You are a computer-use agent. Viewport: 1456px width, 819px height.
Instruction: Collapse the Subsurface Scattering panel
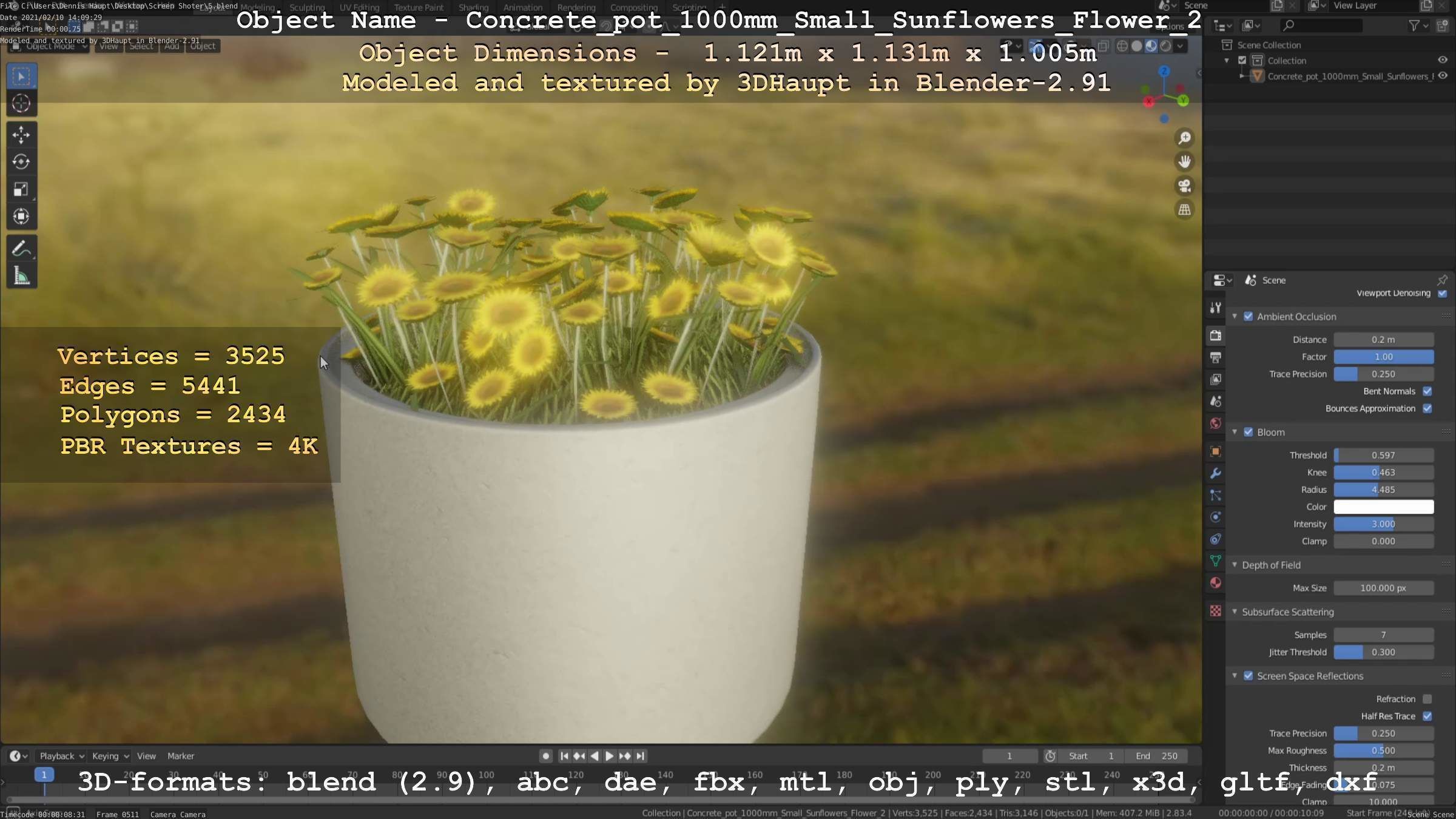pyautogui.click(x=1235, y=612)
